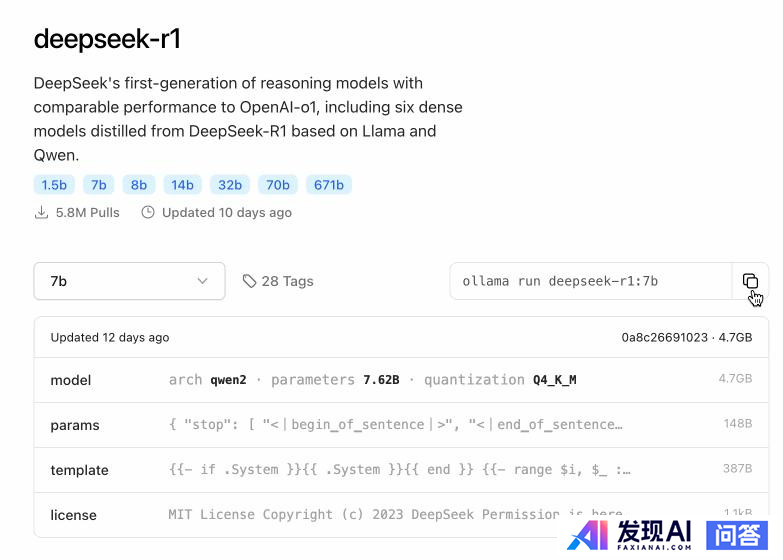
Task: Select the 7b size tag badge
Action: click(x=98, y=185)
